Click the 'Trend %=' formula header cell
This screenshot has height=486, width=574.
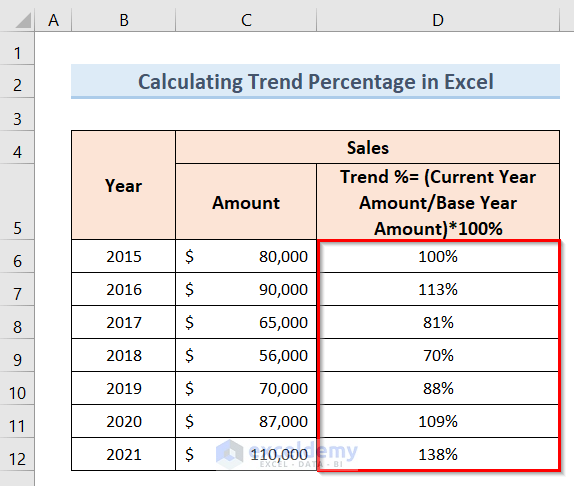coord(438,202)
